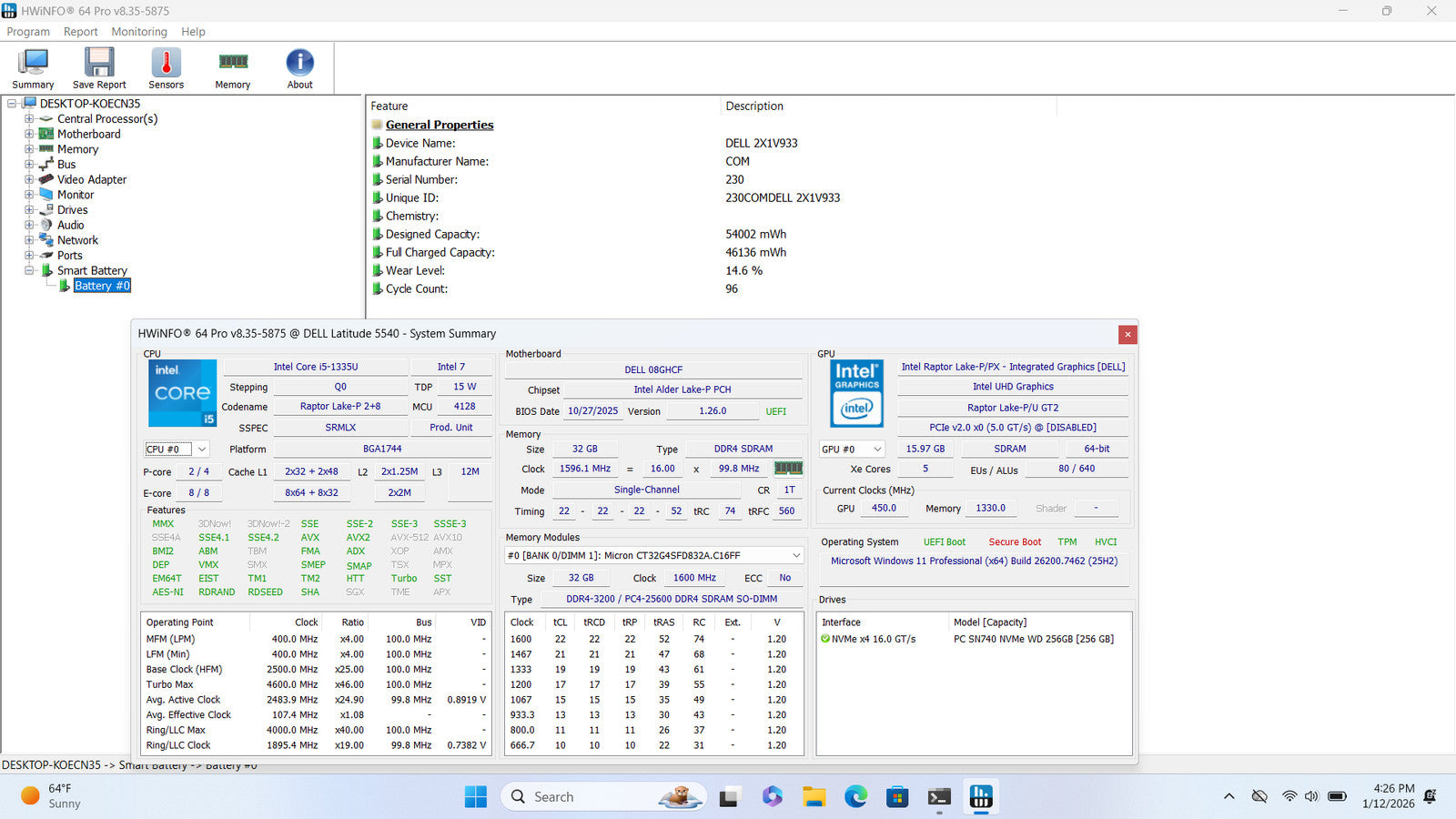Open the Monitoring menu
Image resolution: width=1456 pixels, height=819 pixels.
[x=139, y=32]
